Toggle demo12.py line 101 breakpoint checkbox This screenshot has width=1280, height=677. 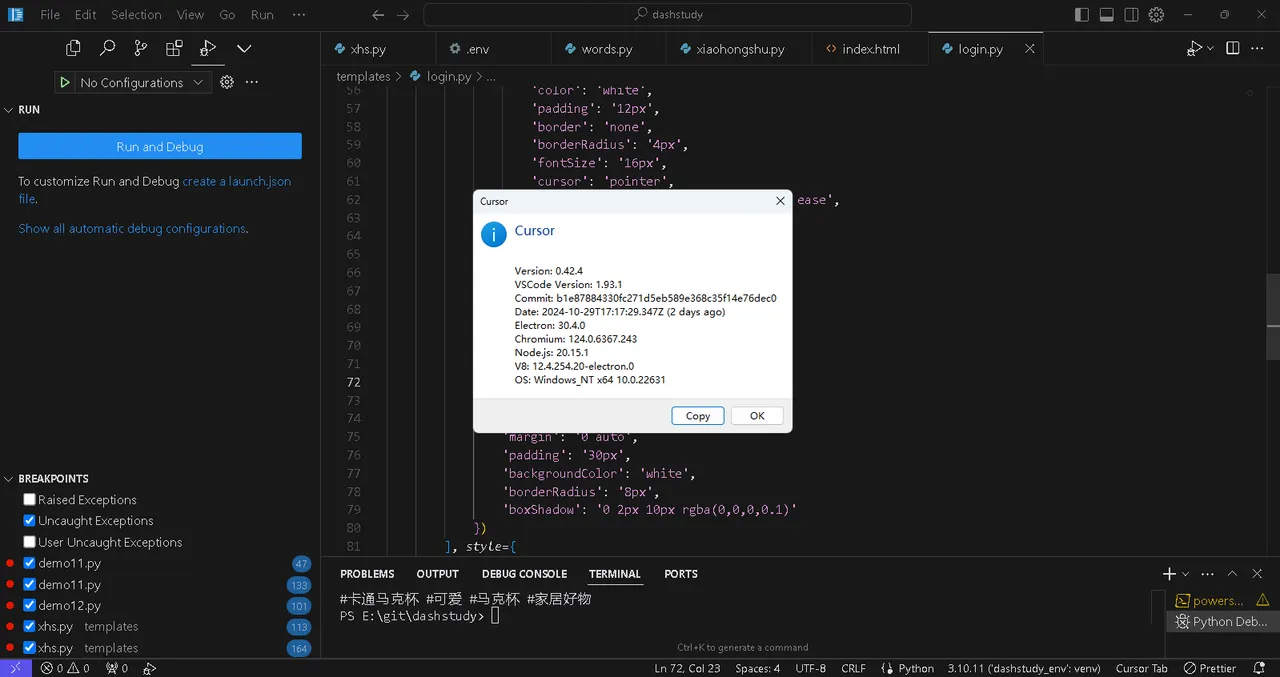pyautogui.click(x=29, y=605)
